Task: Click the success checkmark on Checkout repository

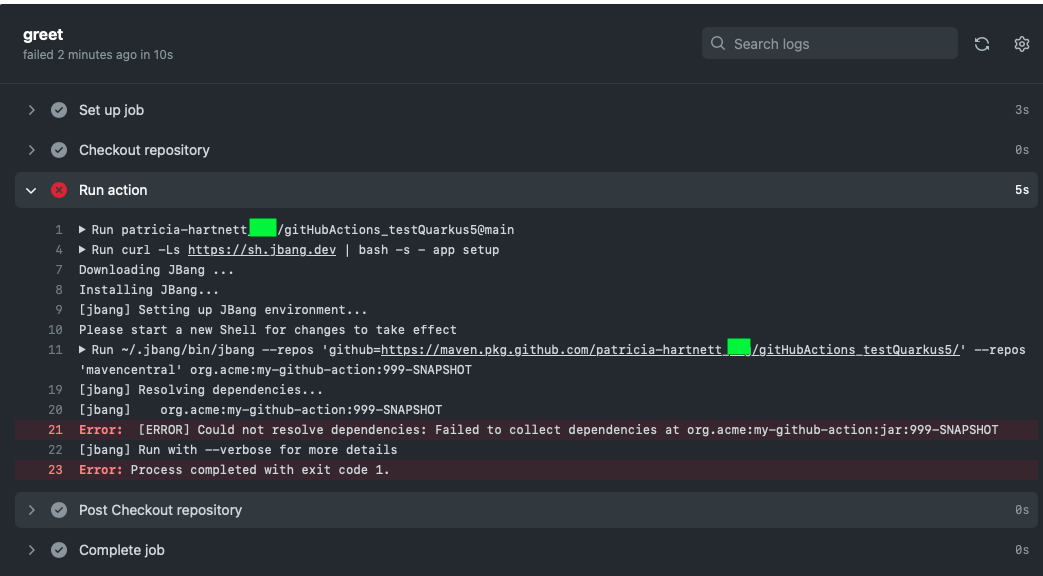Action: point(59,150)
